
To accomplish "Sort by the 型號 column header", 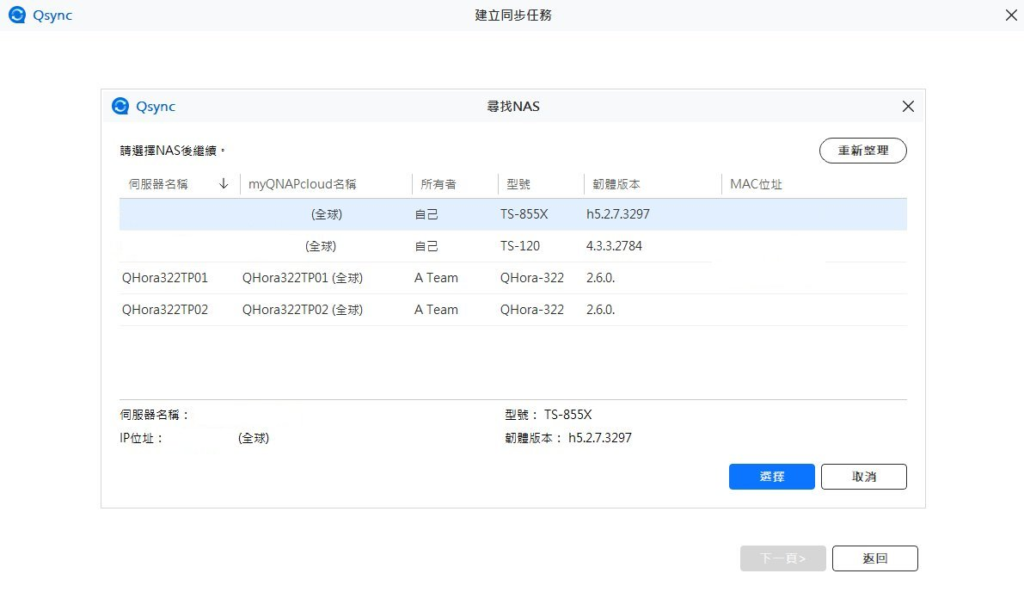I will click(x=518, y=184).
